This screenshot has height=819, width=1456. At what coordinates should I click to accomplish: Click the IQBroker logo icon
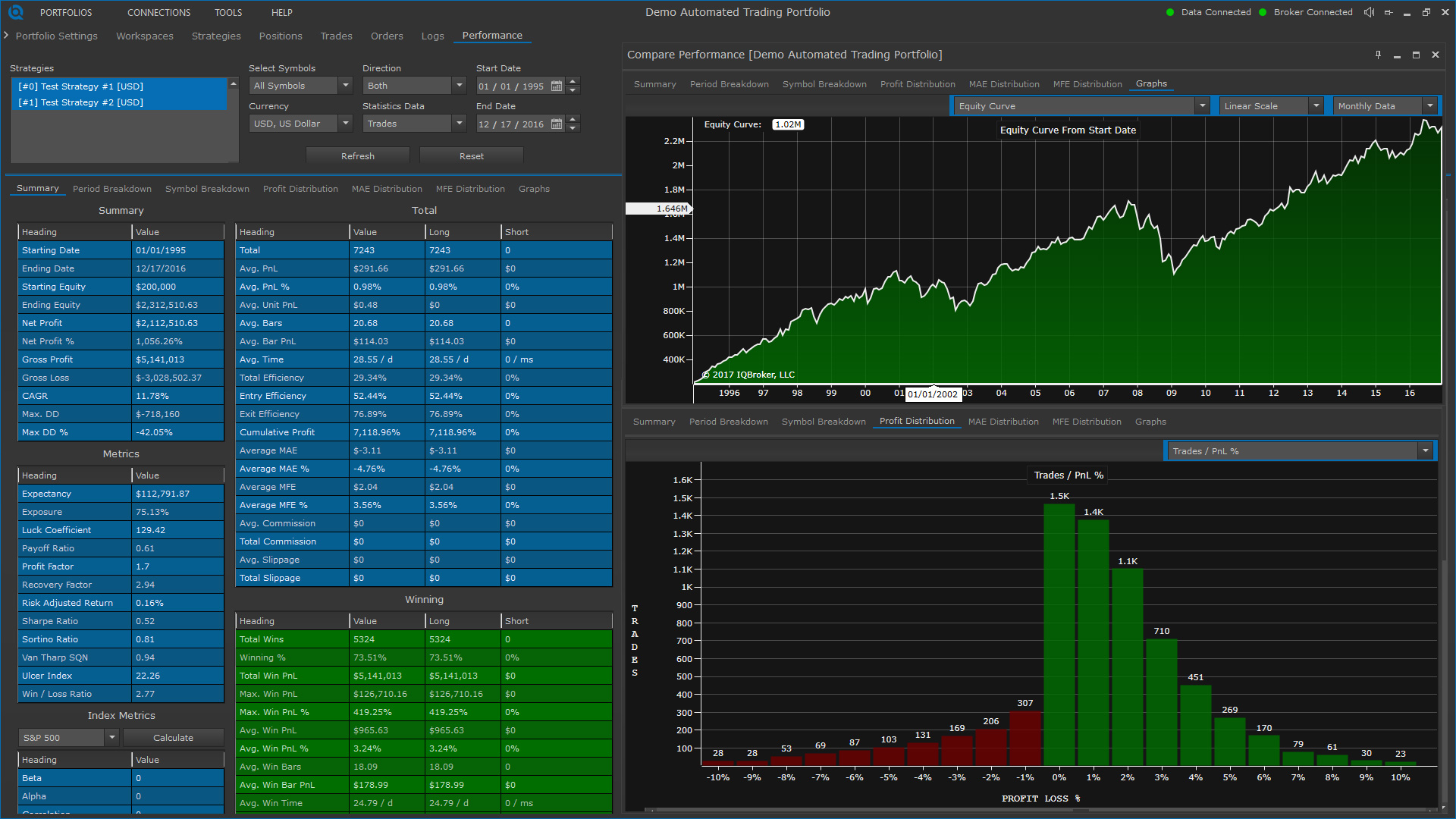click(15, 12)
